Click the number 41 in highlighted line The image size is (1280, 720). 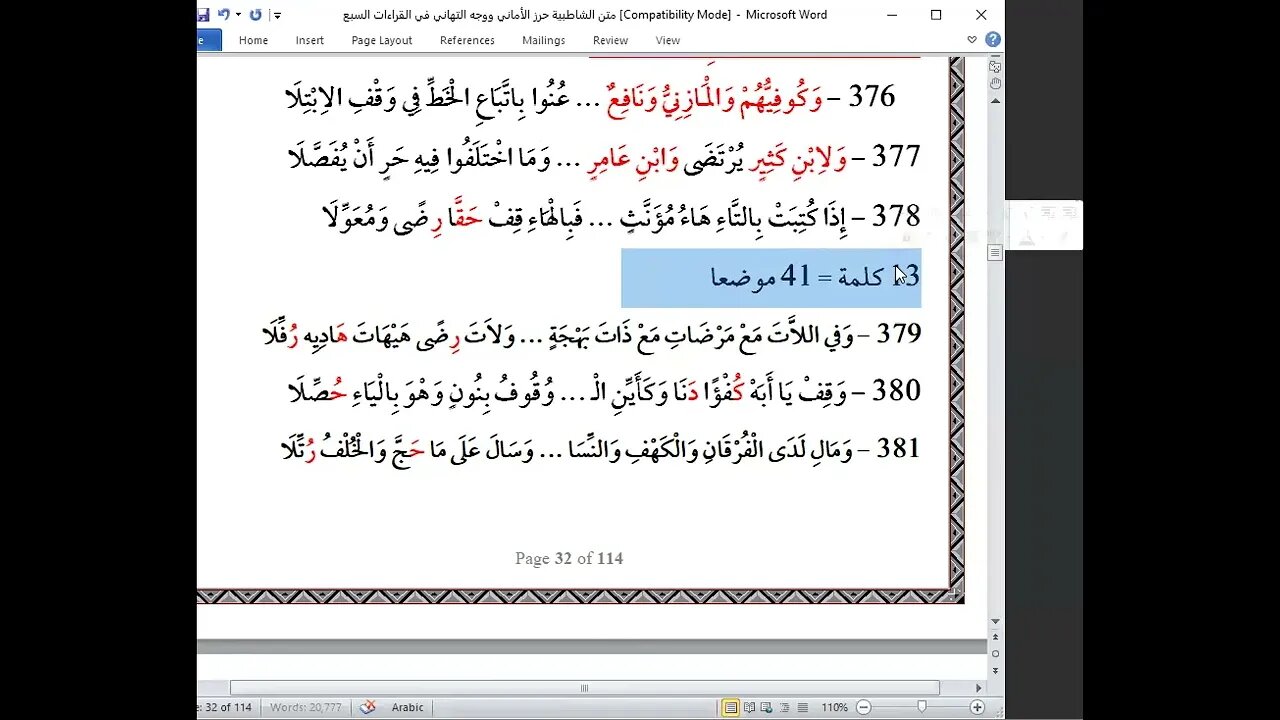796,276
